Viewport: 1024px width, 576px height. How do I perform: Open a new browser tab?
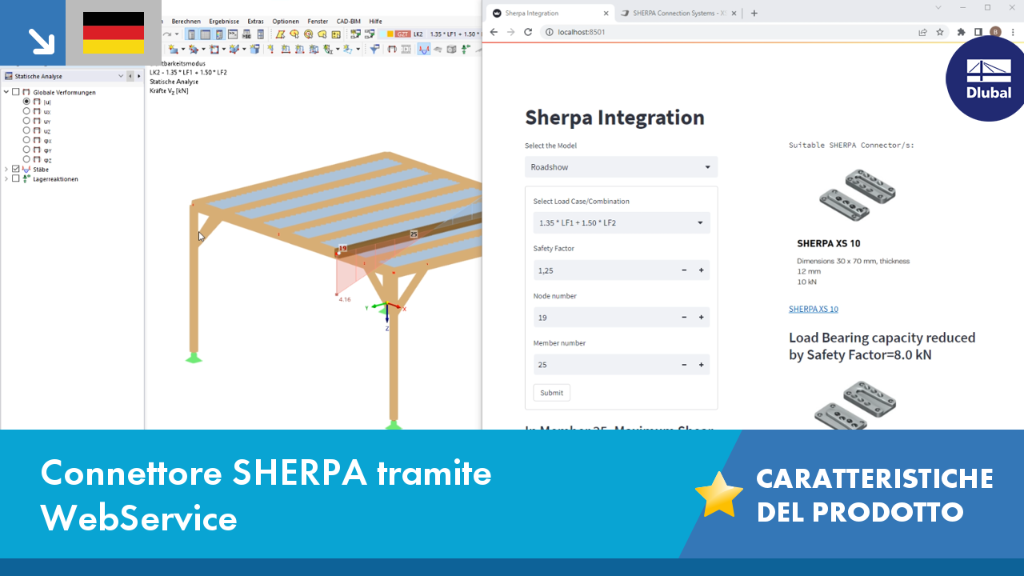click(754, 13)
